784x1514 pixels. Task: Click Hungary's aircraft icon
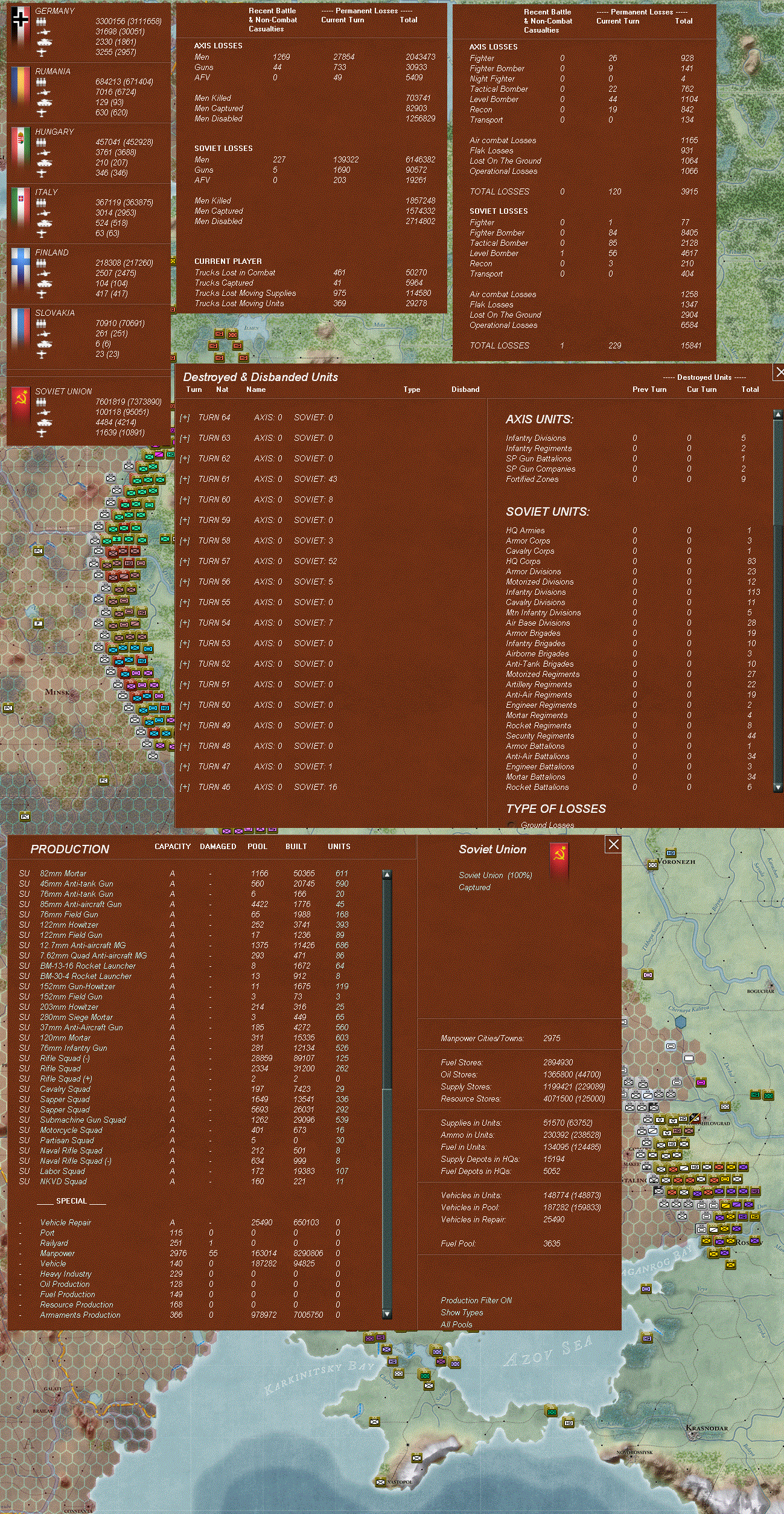coord(41,173)
